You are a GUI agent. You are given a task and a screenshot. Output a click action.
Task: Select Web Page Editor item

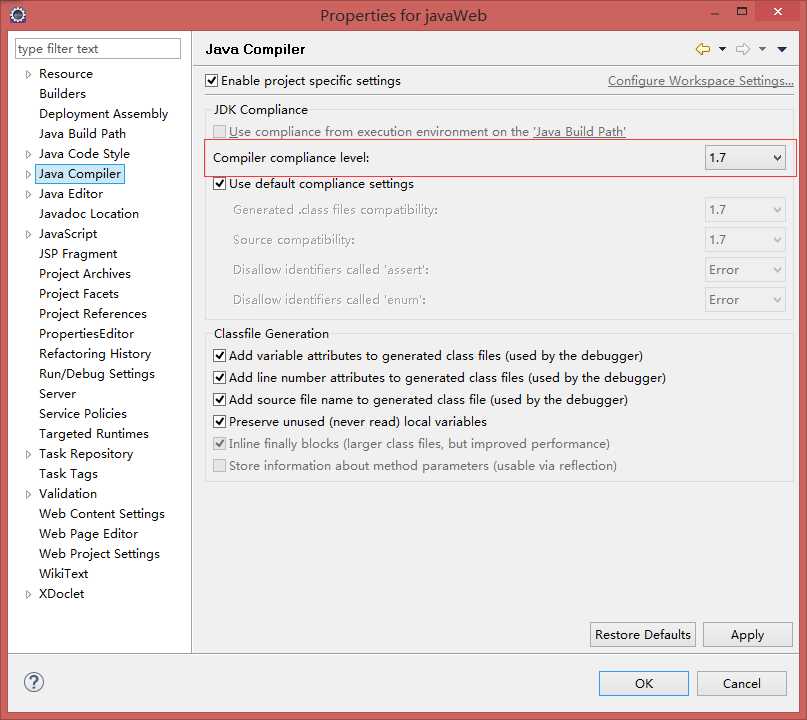(89, 534)
